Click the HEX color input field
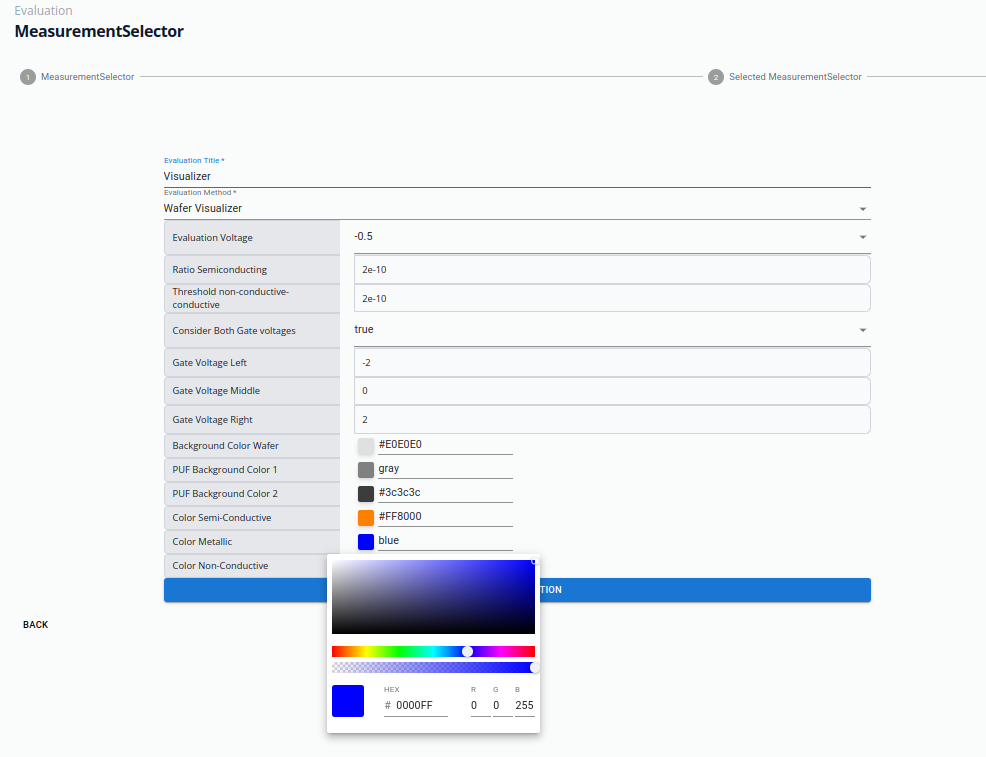This screenshot has width=986, height=757. pyautogui.click(x=420, y=706)
